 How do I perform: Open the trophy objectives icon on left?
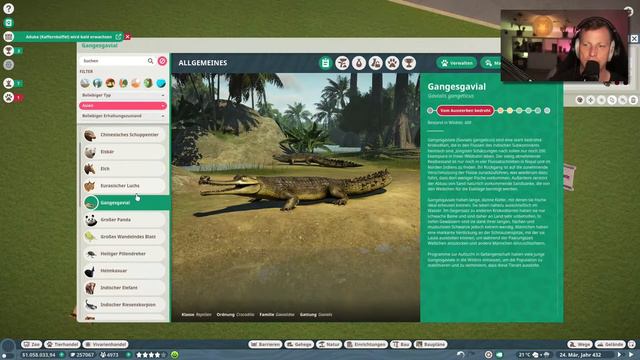[x=9, y=51]
